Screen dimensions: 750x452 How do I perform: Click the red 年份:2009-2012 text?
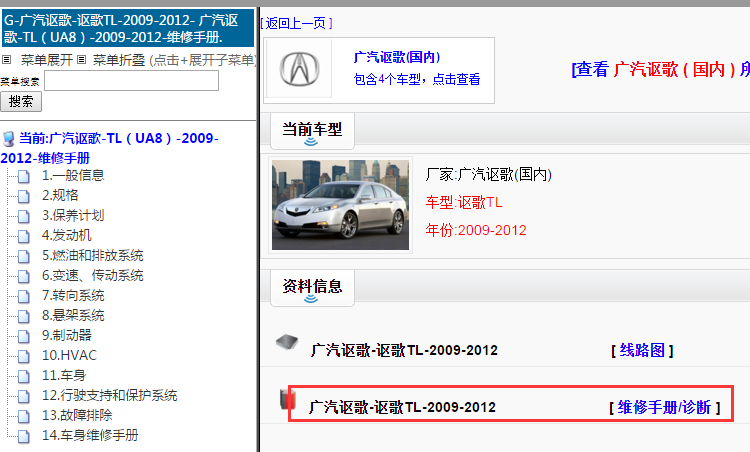476,231
